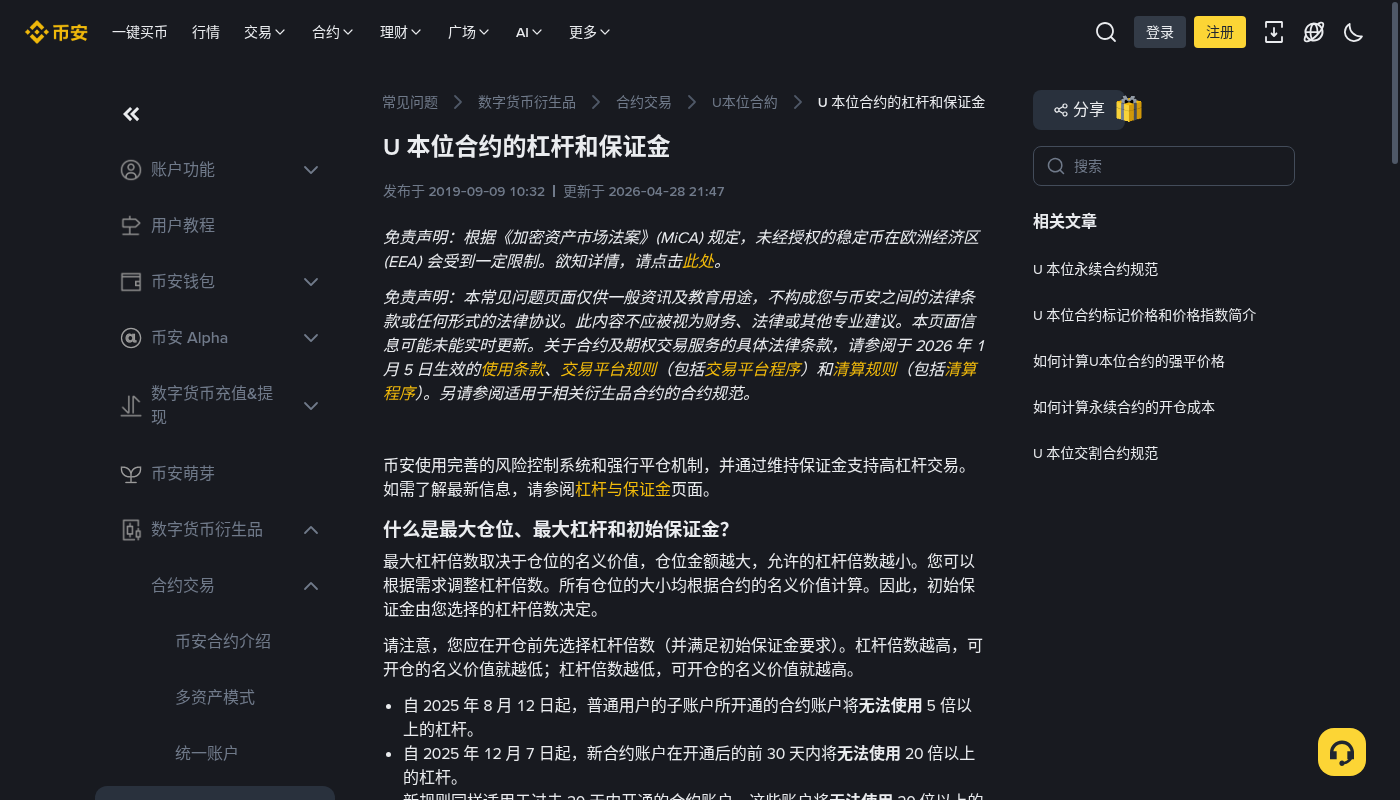The height and width of the screenshot is (800, 1400).
Task: Open 常见问题 breadcrumb link
Action: [410, 102]
